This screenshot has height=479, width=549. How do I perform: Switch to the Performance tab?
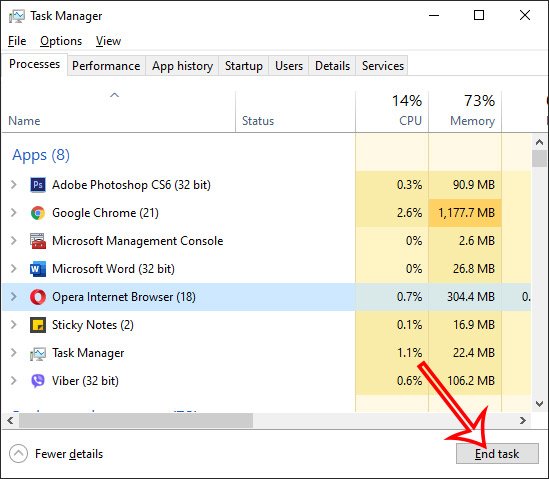pyautogui.click(x=106, y=66)
